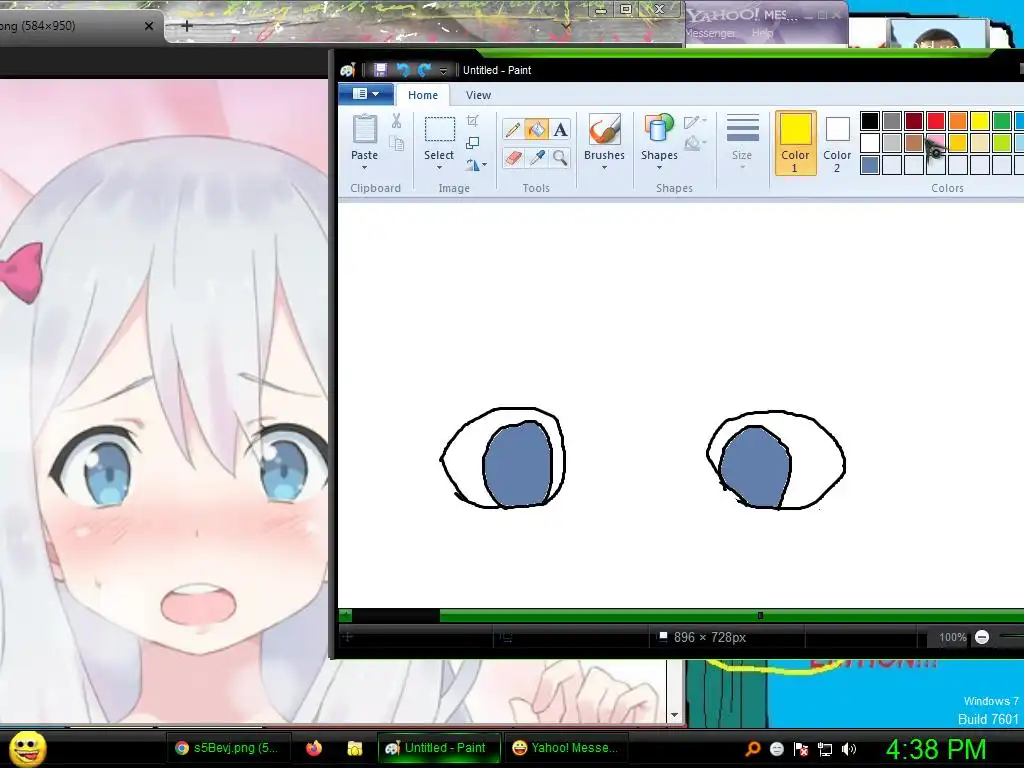Switch to the View ribbon tab

point(478,95)
